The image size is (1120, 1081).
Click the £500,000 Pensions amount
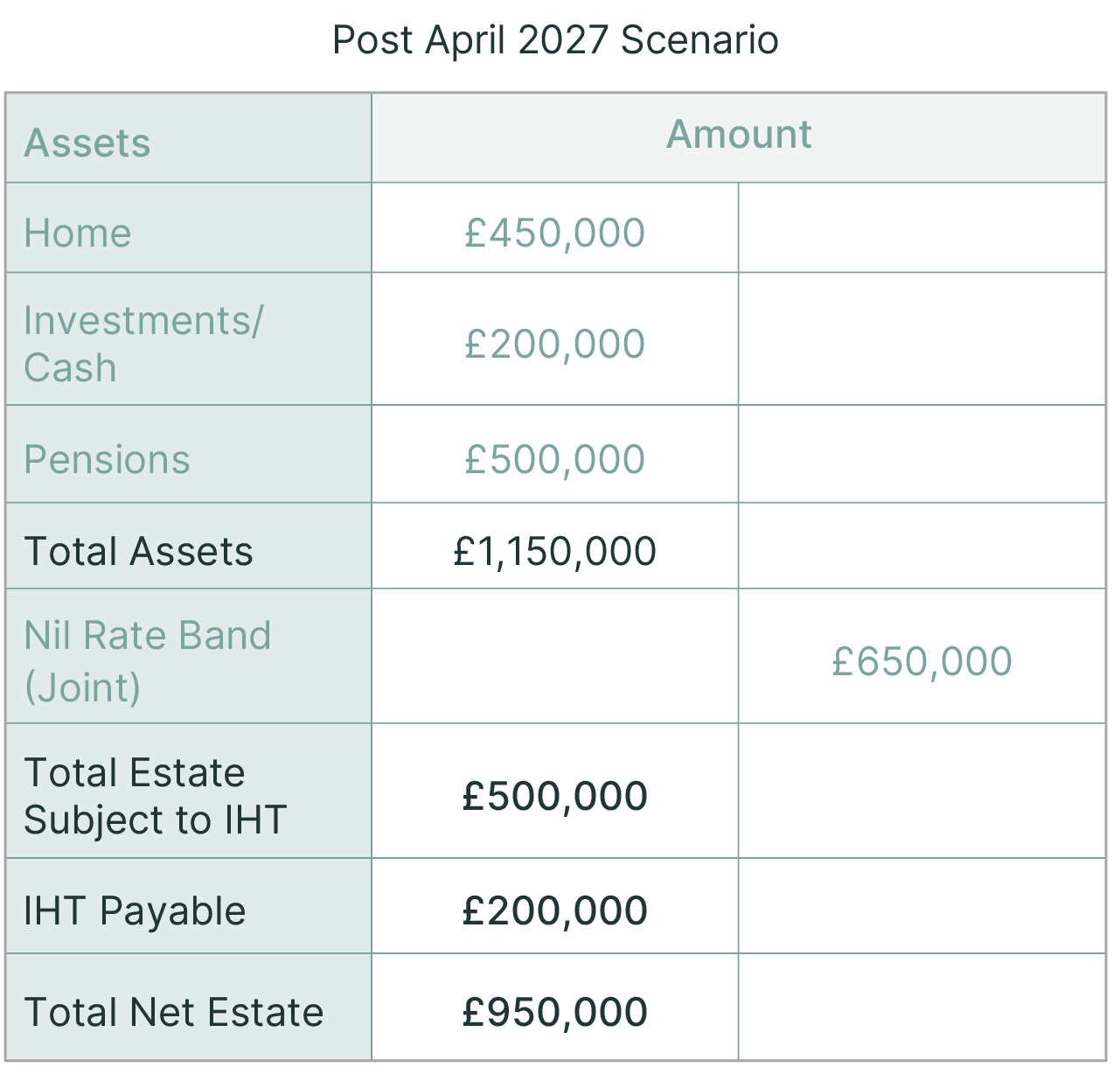click(554, 460)
